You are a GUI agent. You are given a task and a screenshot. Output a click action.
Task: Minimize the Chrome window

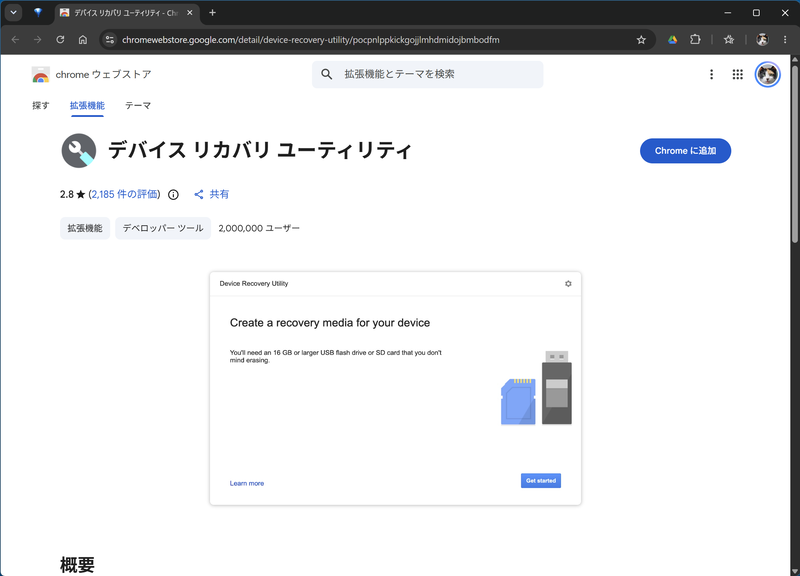pos(728,13)
